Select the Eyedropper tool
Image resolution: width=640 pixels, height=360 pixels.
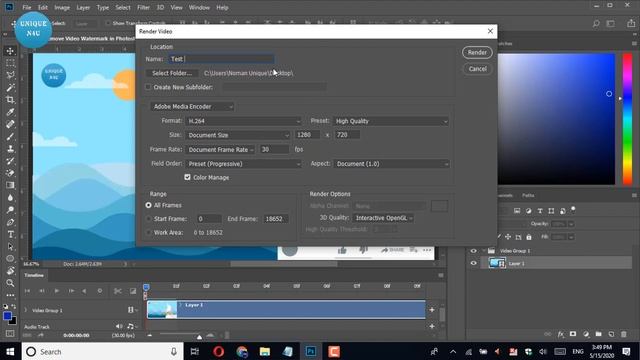[10, 112]
